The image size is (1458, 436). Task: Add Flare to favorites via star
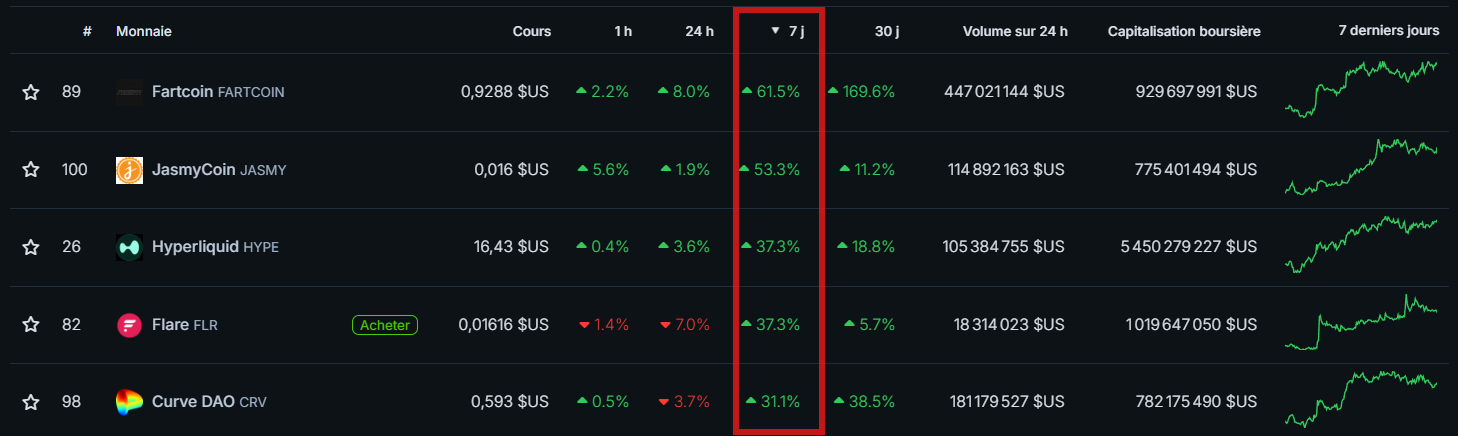(31, 325)
